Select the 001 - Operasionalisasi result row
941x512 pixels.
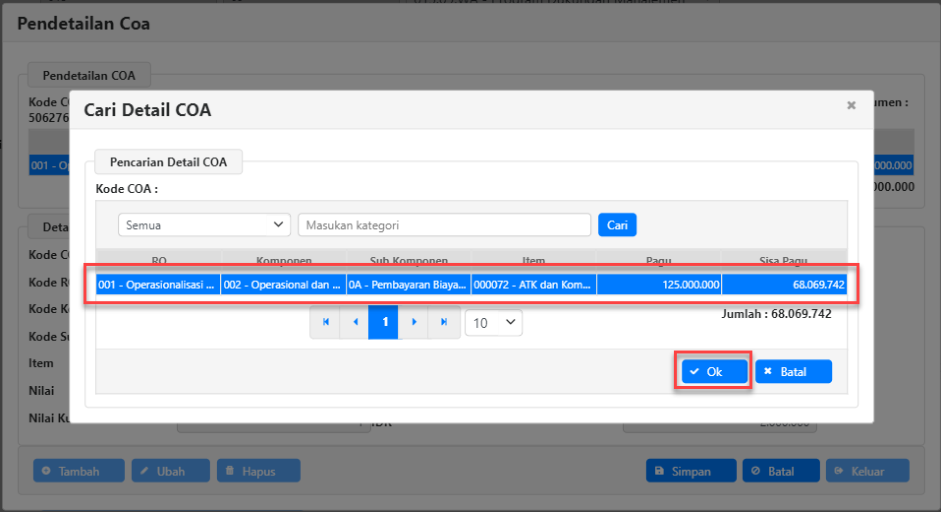pyautogui.click(x=158, y=285)
